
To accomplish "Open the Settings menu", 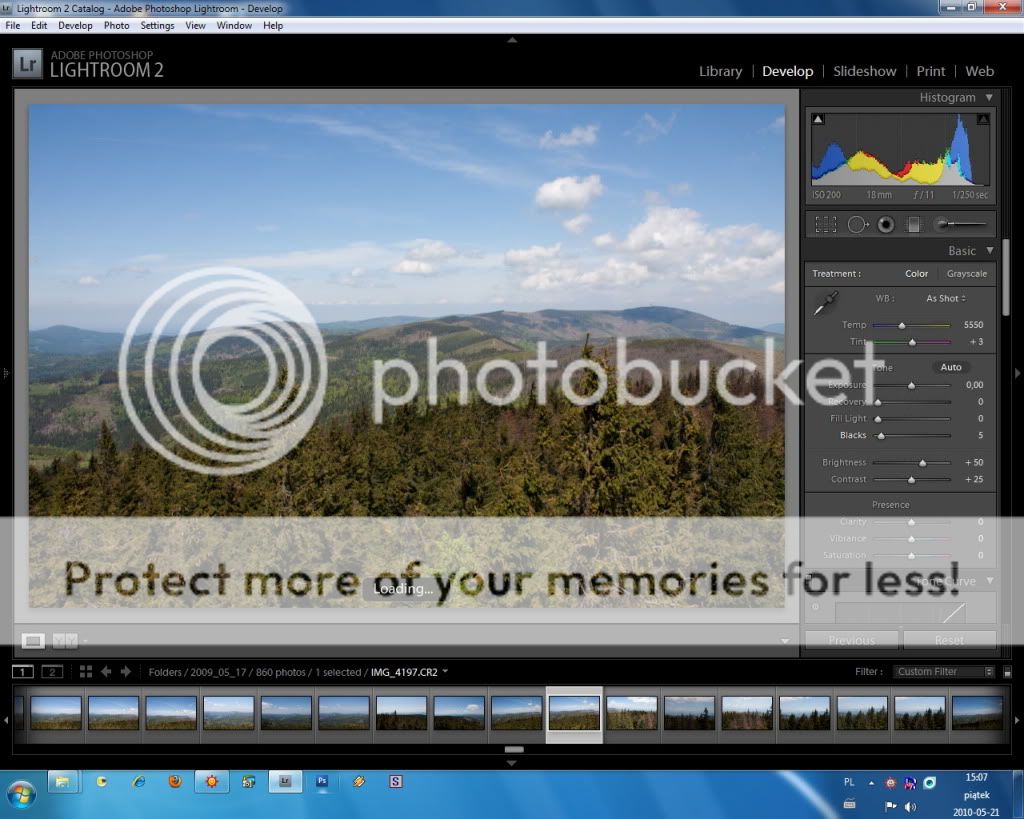I will pyautogui.click(x=157, y=25).
